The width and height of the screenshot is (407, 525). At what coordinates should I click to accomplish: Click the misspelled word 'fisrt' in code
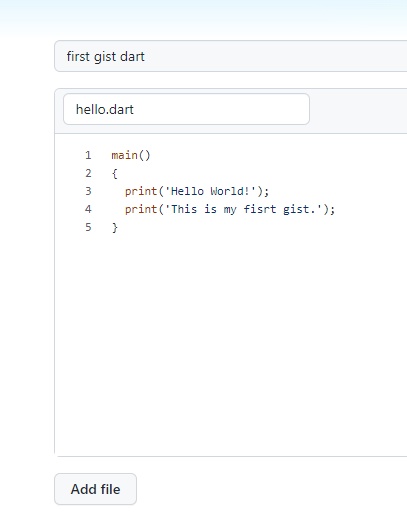tap(260, 209)
